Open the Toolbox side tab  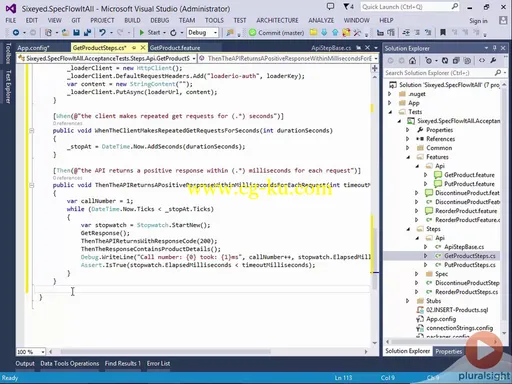click(x=8, y=53)
